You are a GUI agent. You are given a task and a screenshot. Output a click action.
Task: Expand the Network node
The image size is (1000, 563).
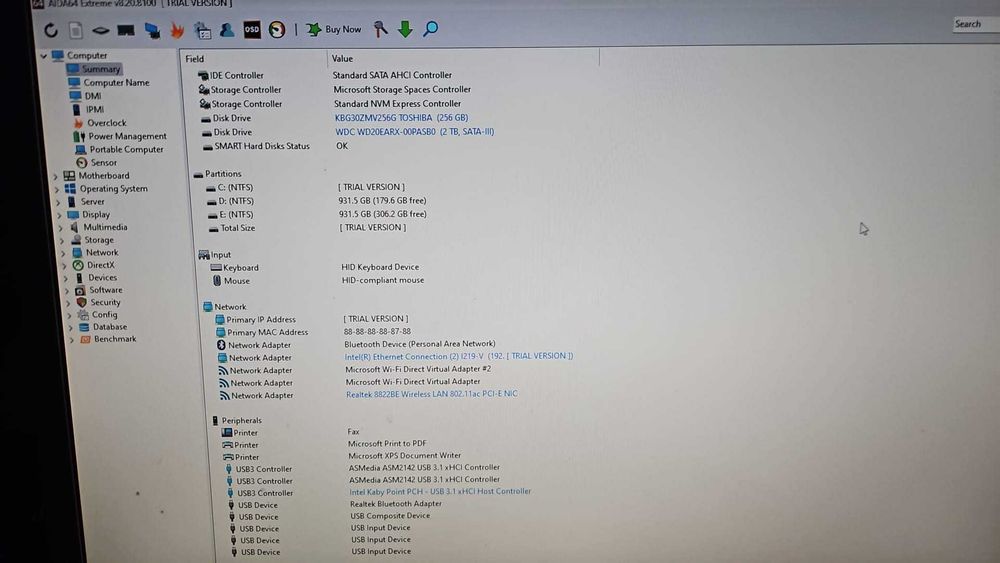click(x=64, y=253)
